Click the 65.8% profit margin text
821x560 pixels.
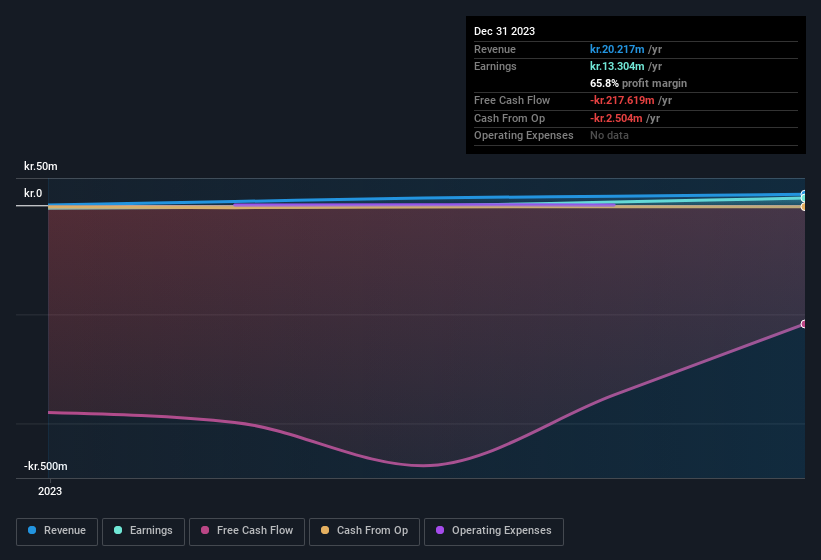click(638, 83)
